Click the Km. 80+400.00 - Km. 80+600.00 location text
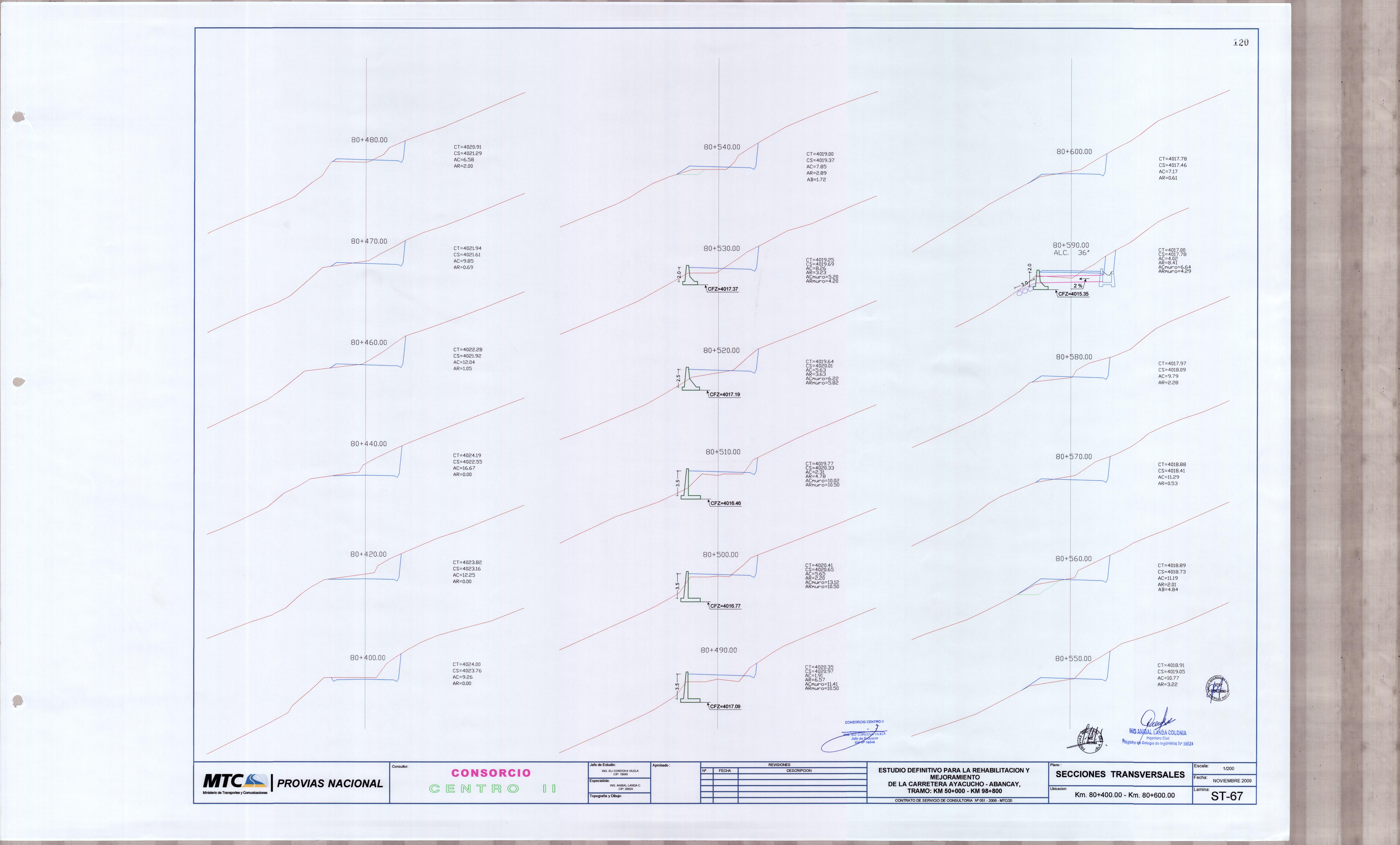Screen dimensions: 1400x845 click(1124, 795)
